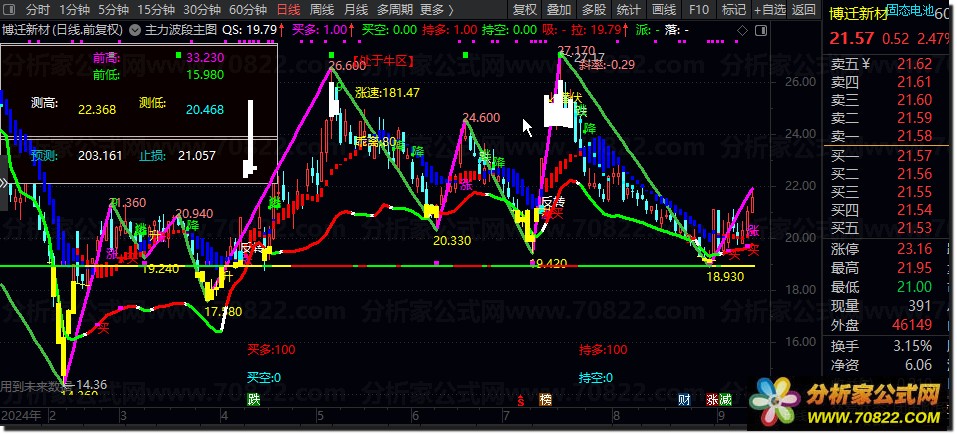Select the 周线 weekly chart tab
Viewport: 957px width, 434px height.
(x=322, y=10)
